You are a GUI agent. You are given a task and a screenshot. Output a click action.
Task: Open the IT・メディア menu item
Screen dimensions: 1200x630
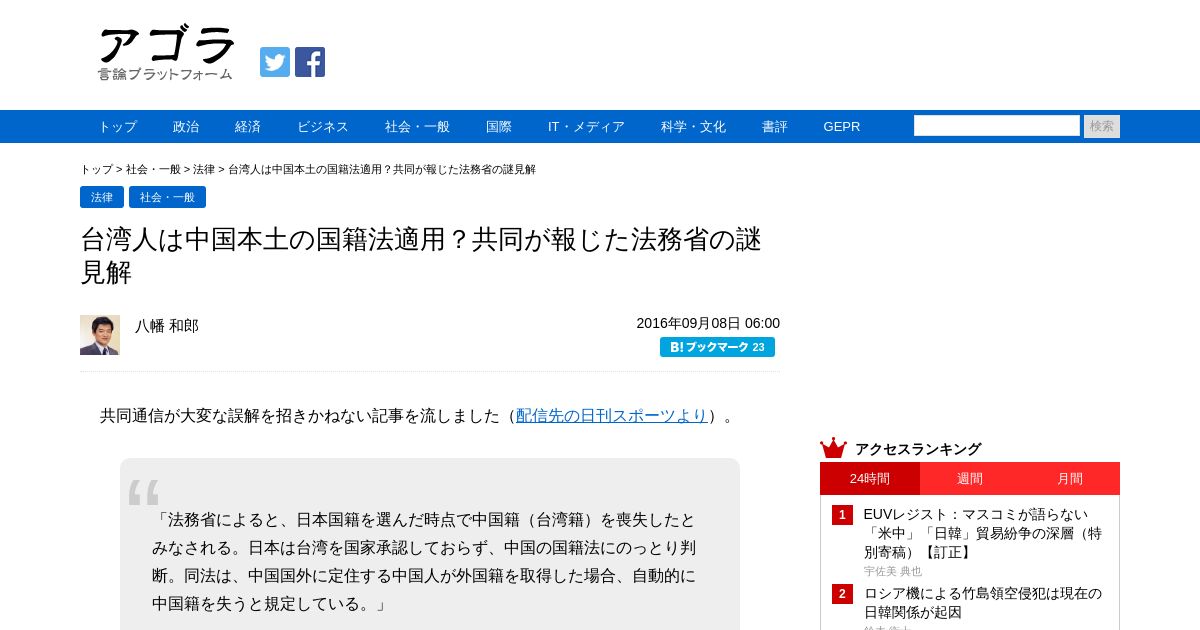point(586,127)
